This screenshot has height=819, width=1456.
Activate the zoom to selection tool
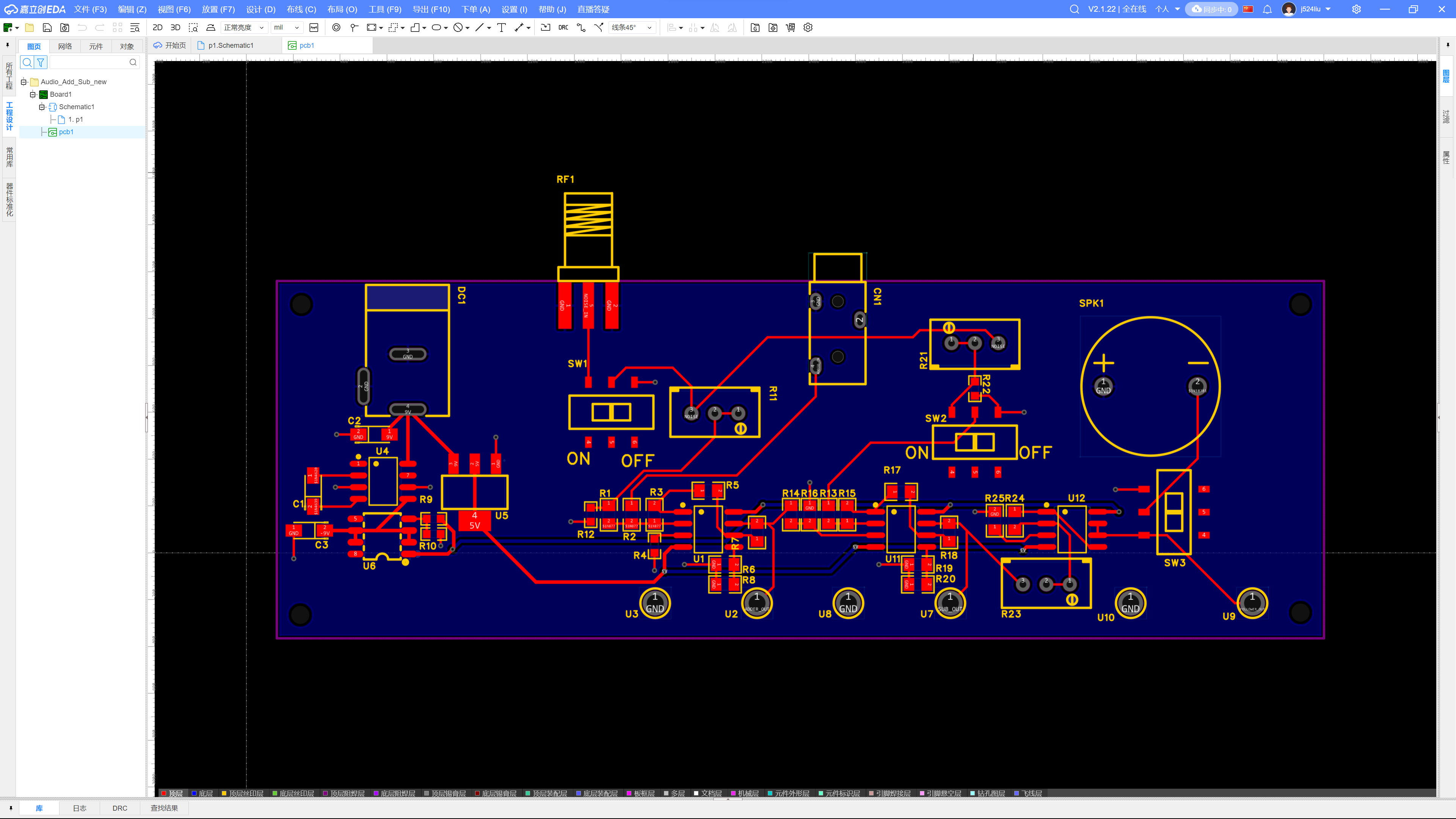tap(193, 28)
